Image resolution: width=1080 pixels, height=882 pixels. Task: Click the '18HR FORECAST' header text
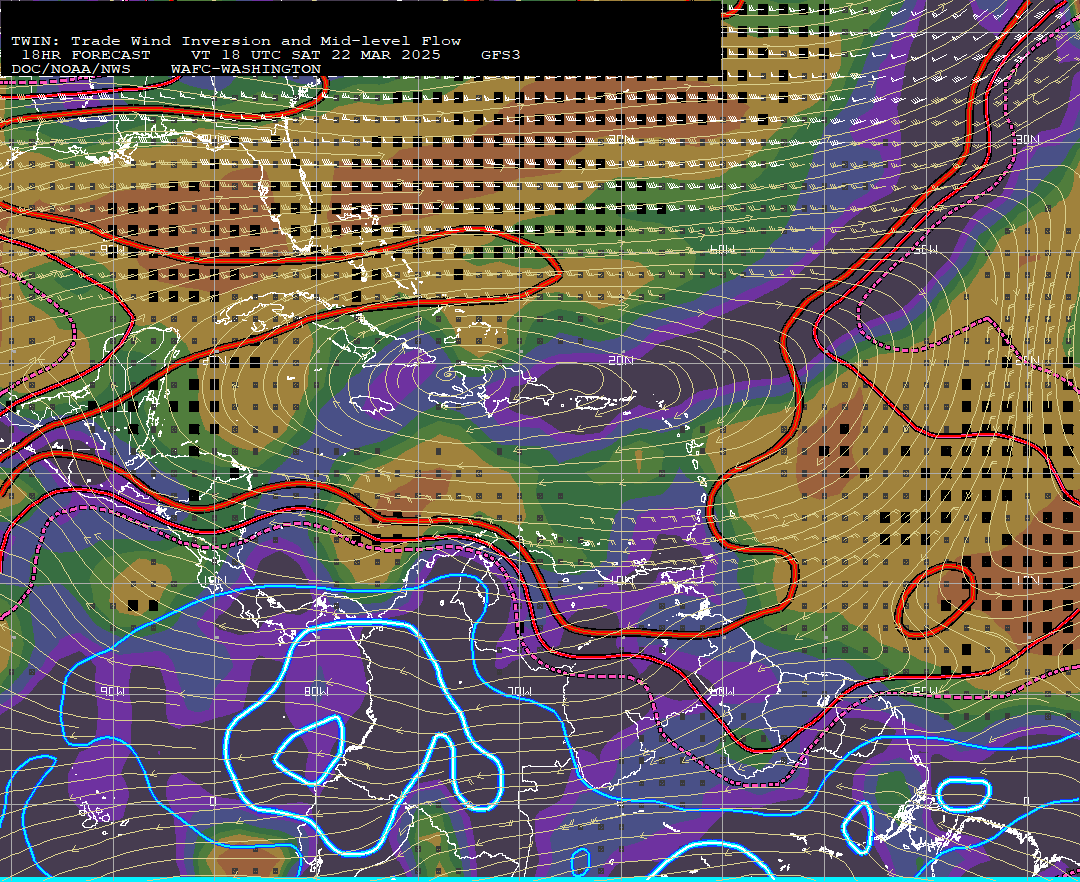(86, 55)
